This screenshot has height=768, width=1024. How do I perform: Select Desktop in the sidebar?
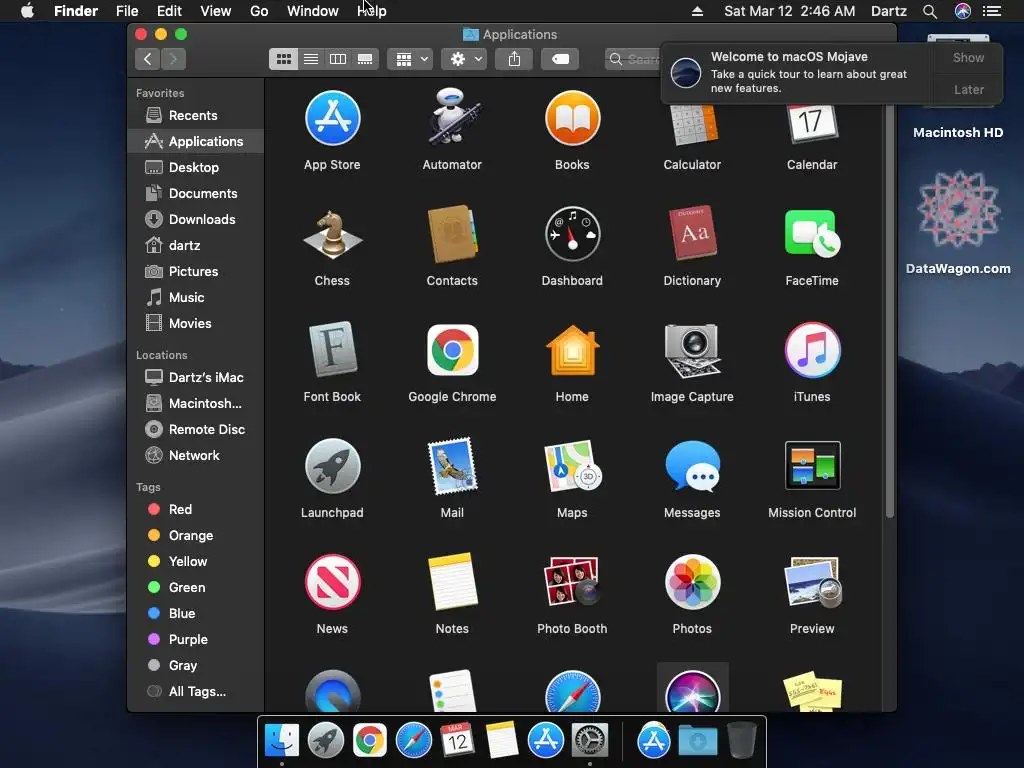coord(196,167)
